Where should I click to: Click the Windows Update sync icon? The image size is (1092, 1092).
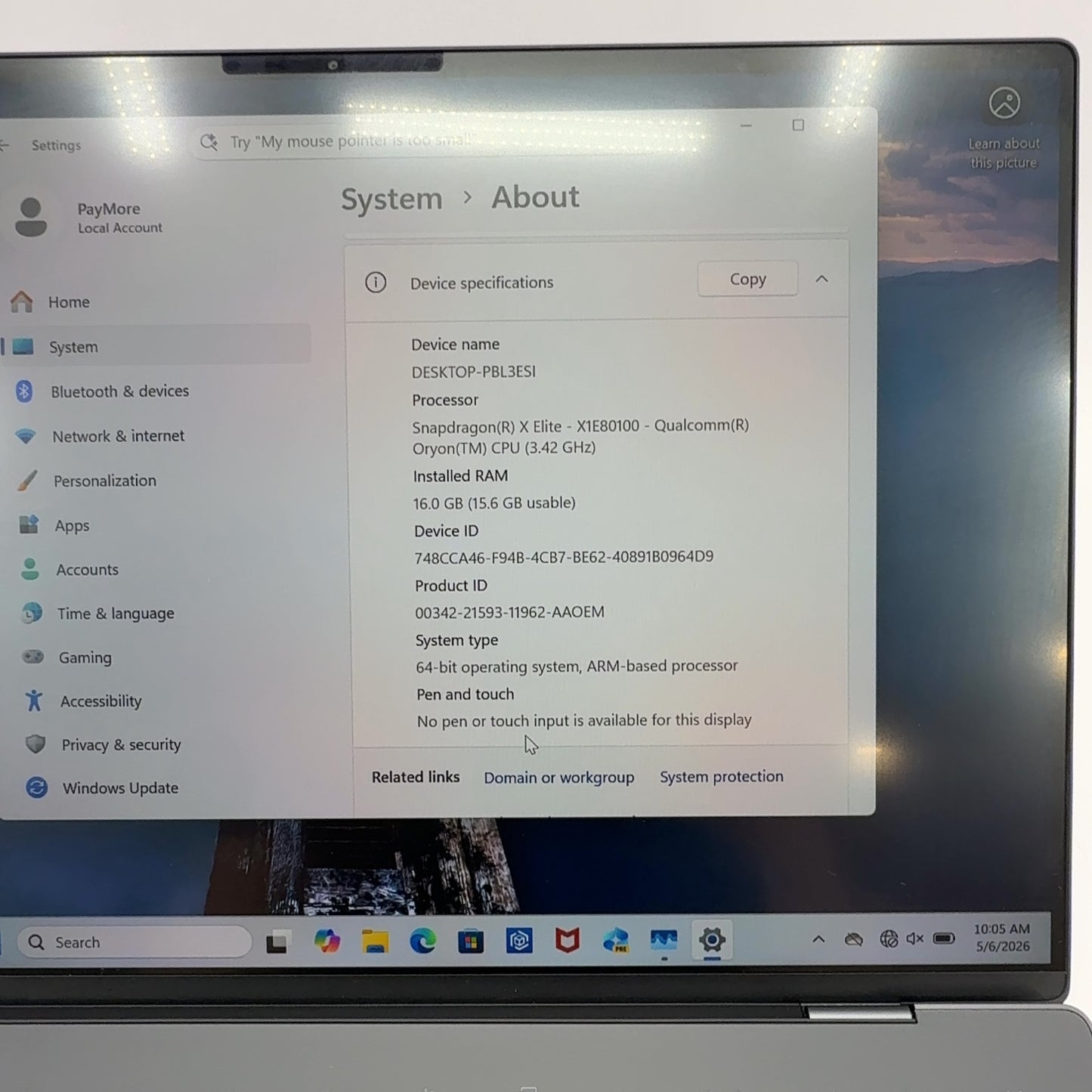click(37, 787)
